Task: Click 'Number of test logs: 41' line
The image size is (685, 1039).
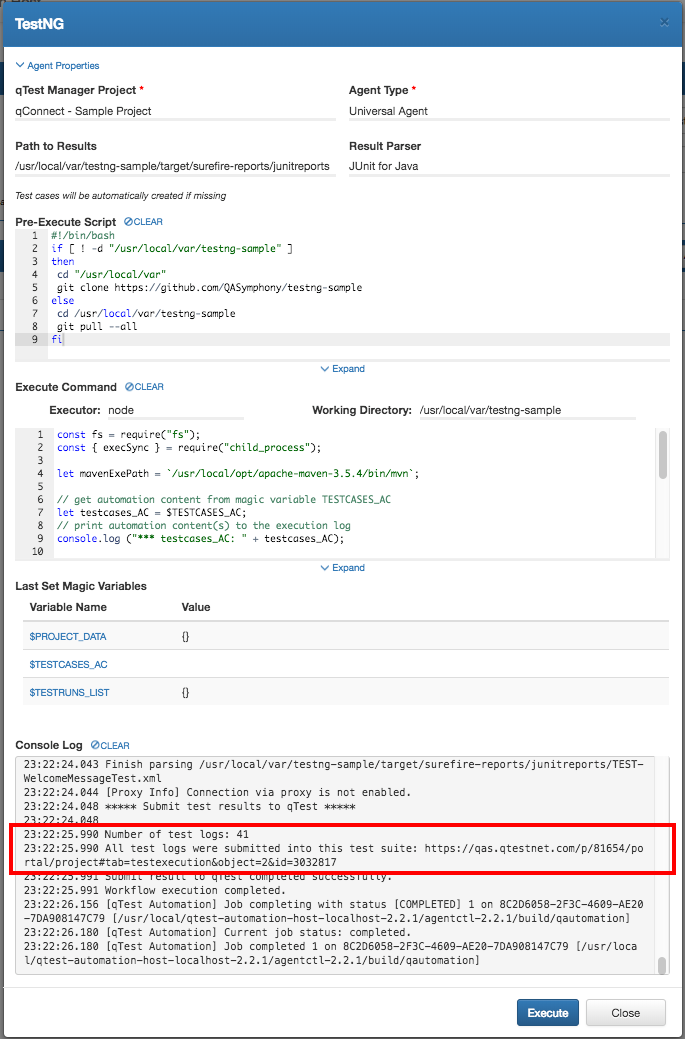Action: click(x=136, y=834)
